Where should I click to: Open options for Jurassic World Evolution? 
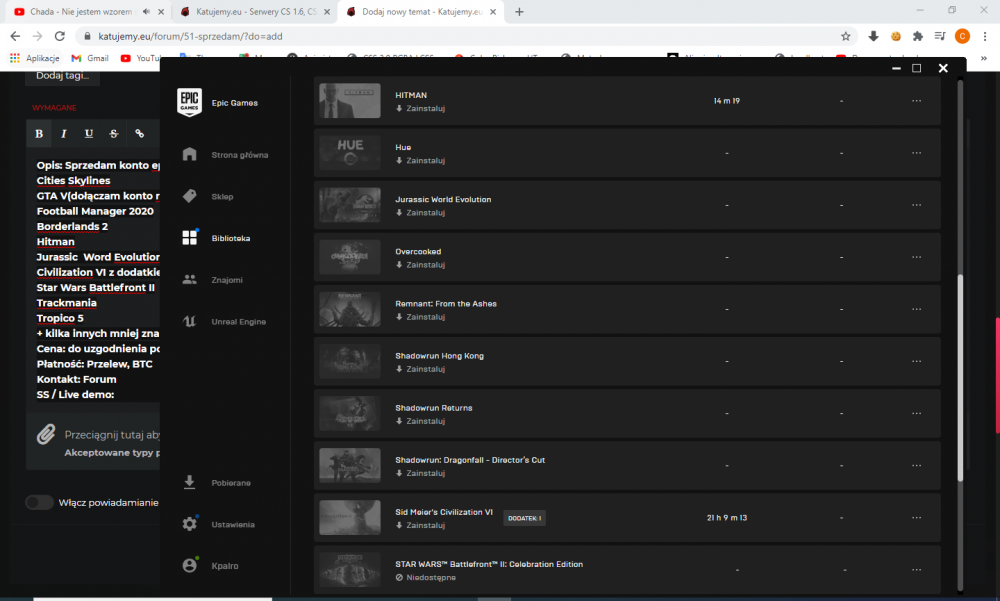pyautogui.click(x=916, y=205)
